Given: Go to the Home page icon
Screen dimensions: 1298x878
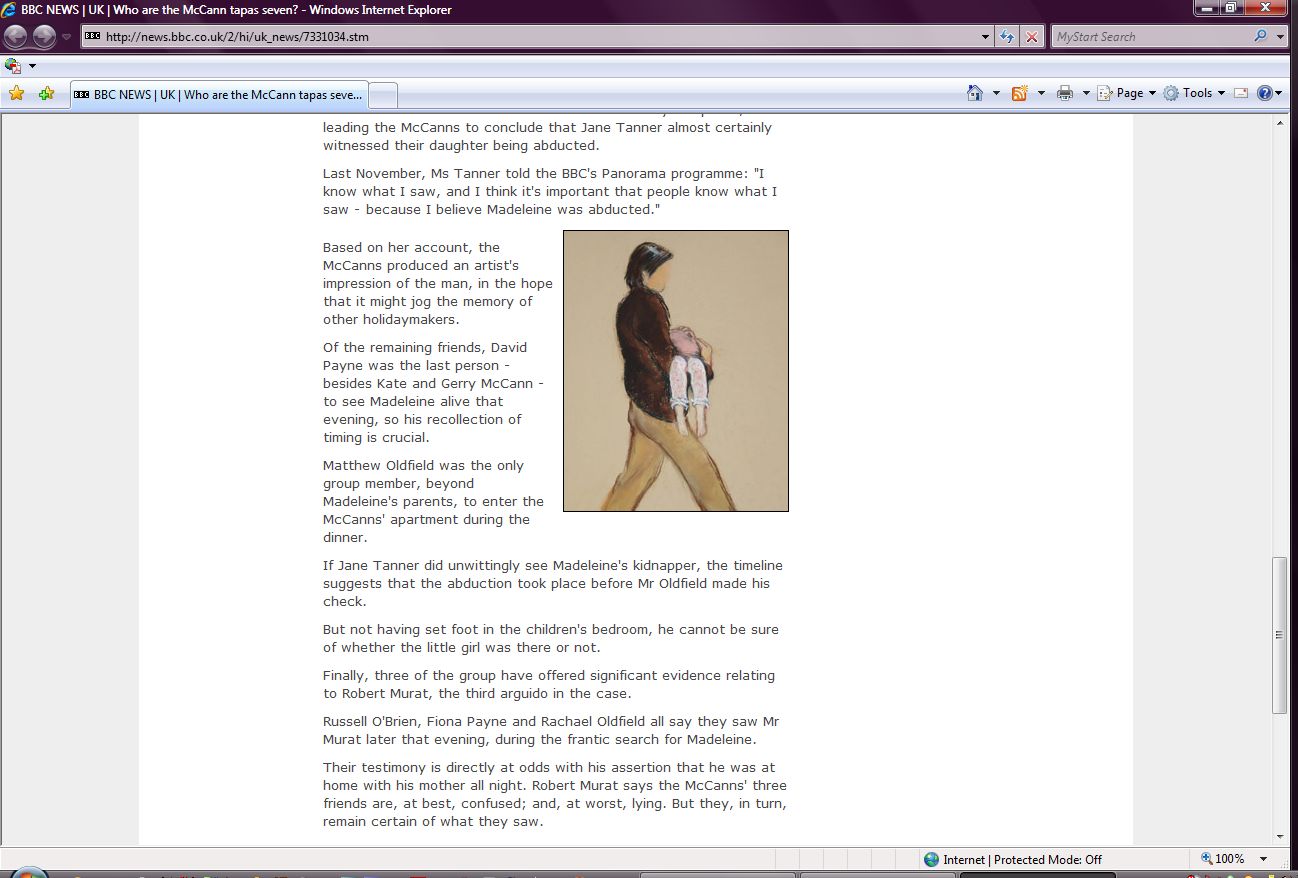Looking at the screenshot, I should tap(975, 93).
